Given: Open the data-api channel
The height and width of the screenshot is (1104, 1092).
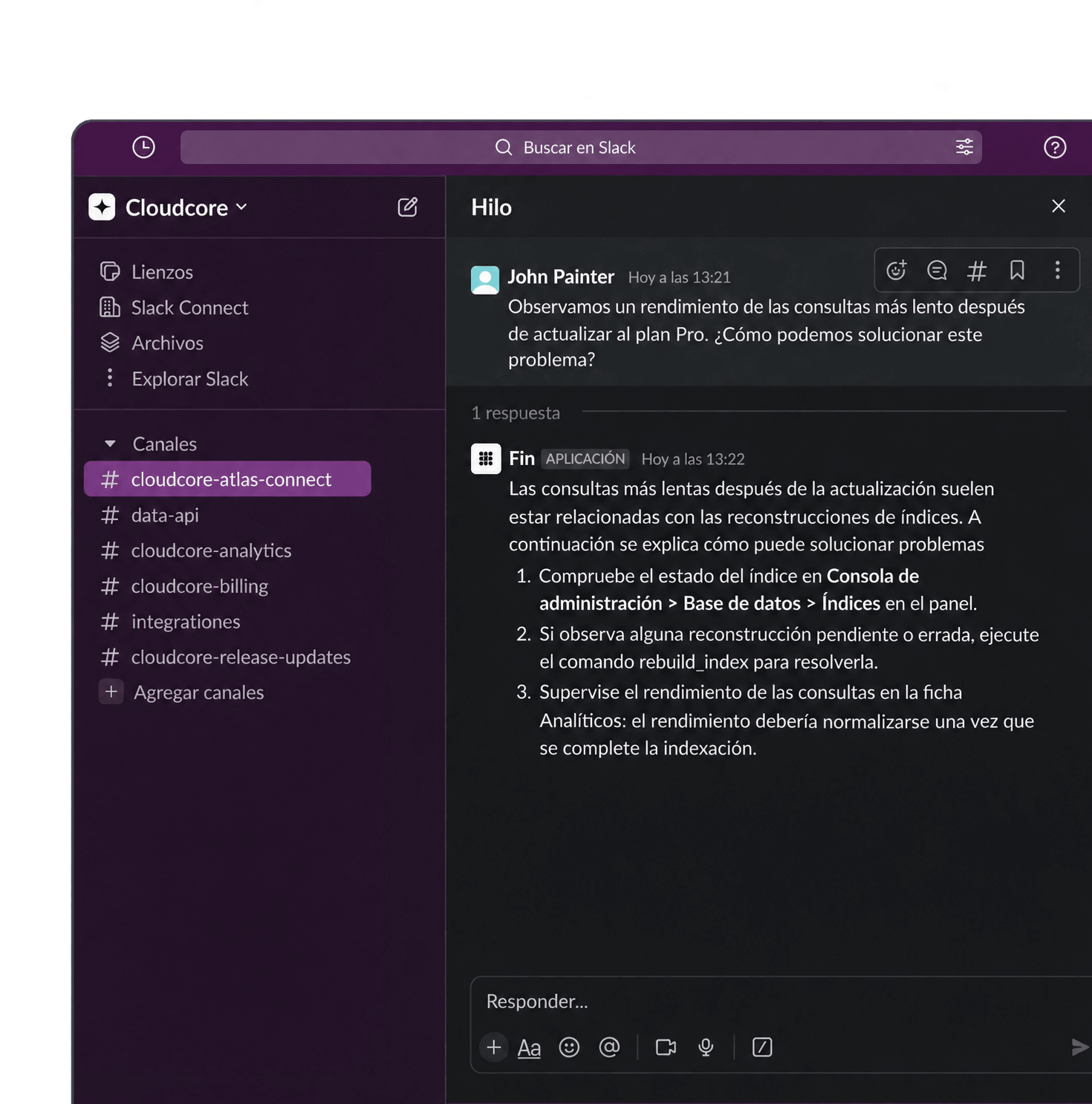Looking at the screenshot, I should [x=150, y=515].
